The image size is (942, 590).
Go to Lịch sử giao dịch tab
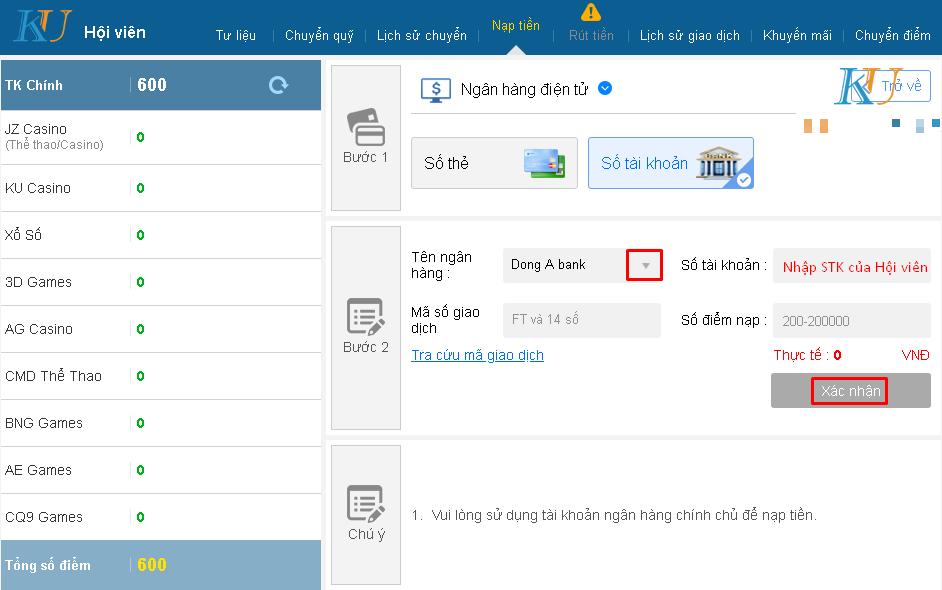coord(690,36)
